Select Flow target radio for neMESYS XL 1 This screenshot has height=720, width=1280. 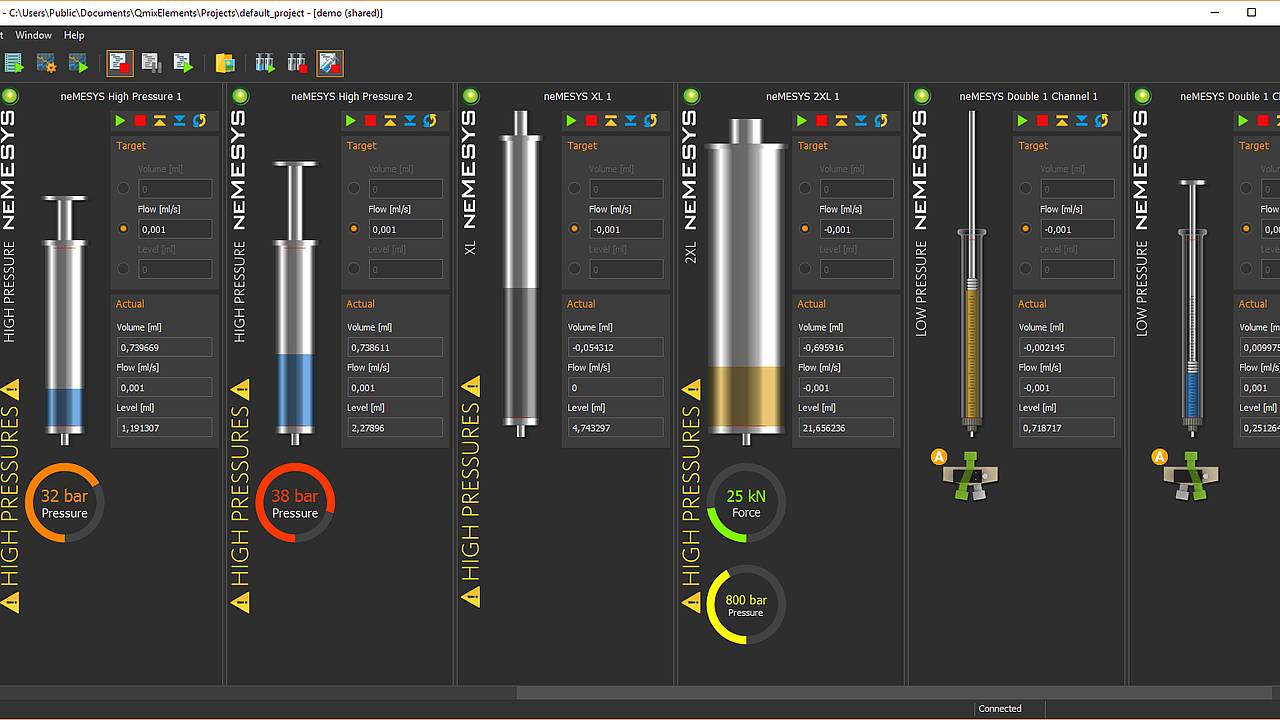[x=574, y=228]
